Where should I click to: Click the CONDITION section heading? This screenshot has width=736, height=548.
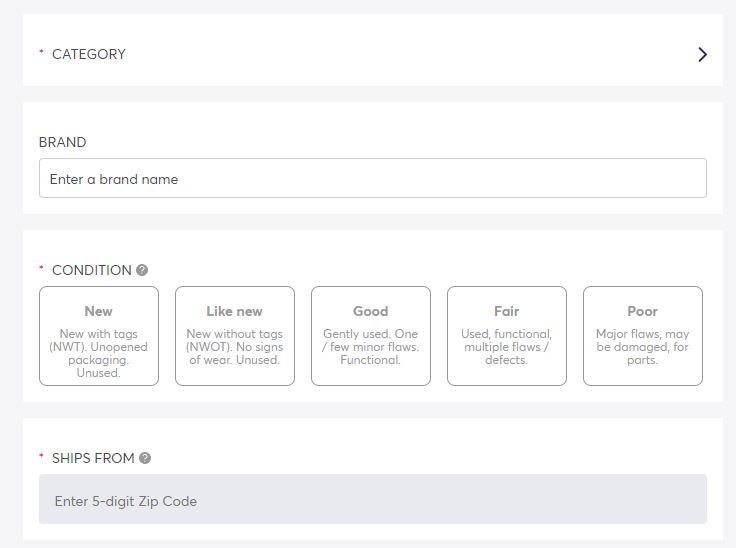[92, 270]
